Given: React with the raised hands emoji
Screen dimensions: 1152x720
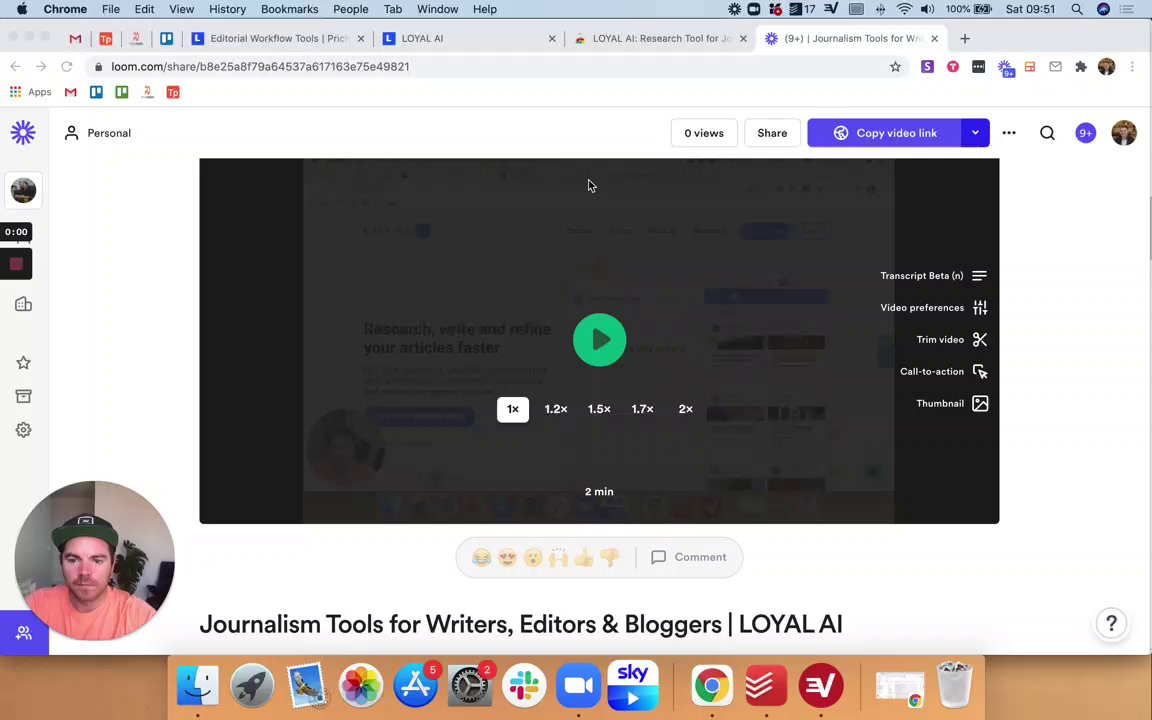Looking at the screenshot, I should (558, 558).
